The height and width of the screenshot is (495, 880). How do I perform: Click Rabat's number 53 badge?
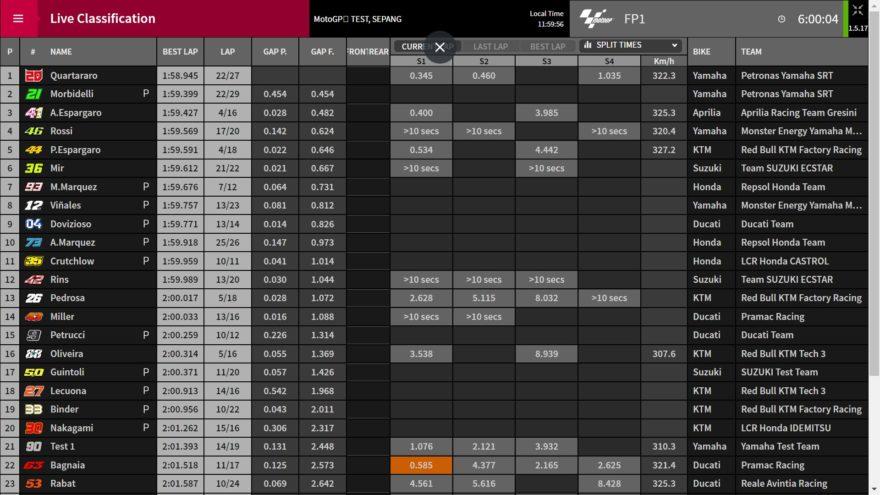tap(34, 483)
